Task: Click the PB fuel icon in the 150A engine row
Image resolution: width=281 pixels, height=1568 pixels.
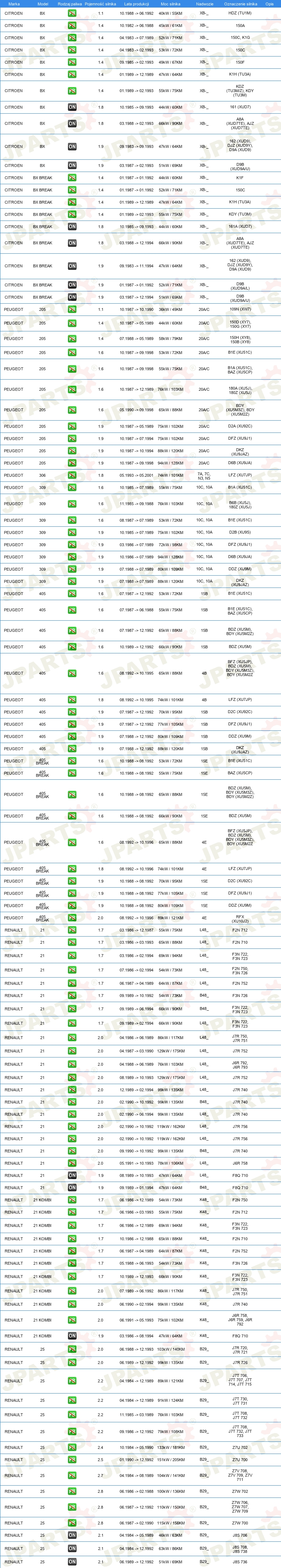Action: point(72,26)
